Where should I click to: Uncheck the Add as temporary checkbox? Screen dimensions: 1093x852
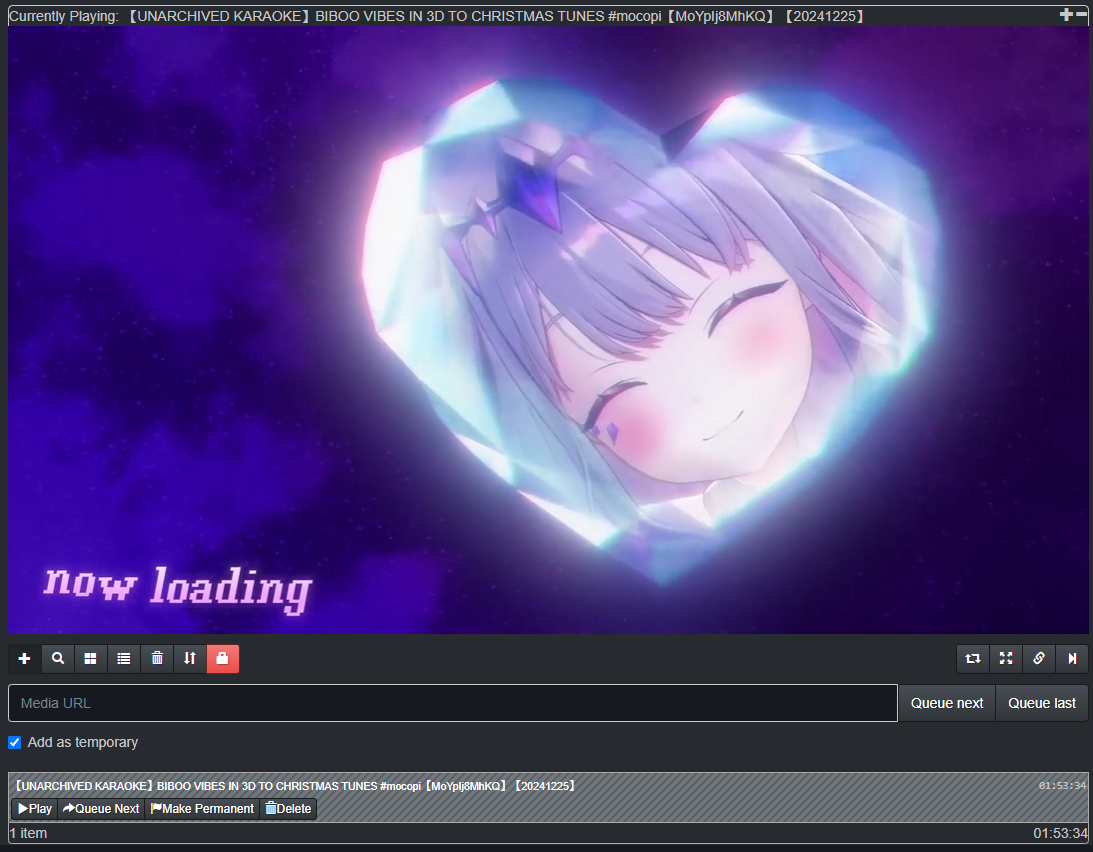pyautogui.click(x=15, y=743)
